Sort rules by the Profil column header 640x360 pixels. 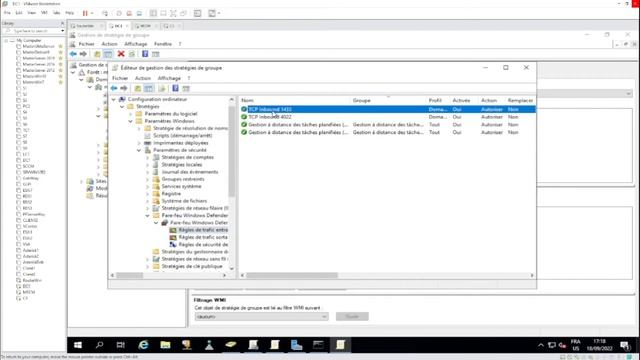tap(435, 100)
